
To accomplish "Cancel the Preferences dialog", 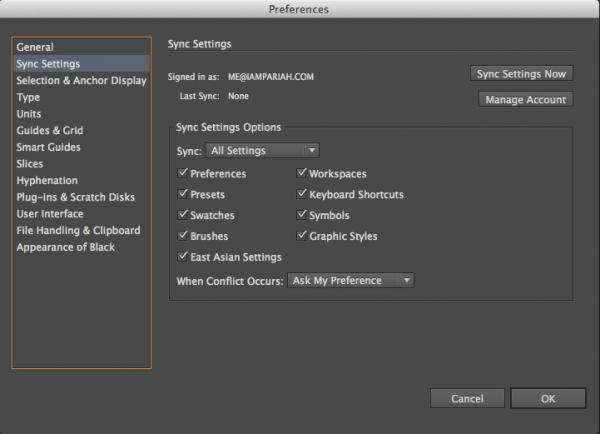I will pyautogui.click(x=467, y=398).
